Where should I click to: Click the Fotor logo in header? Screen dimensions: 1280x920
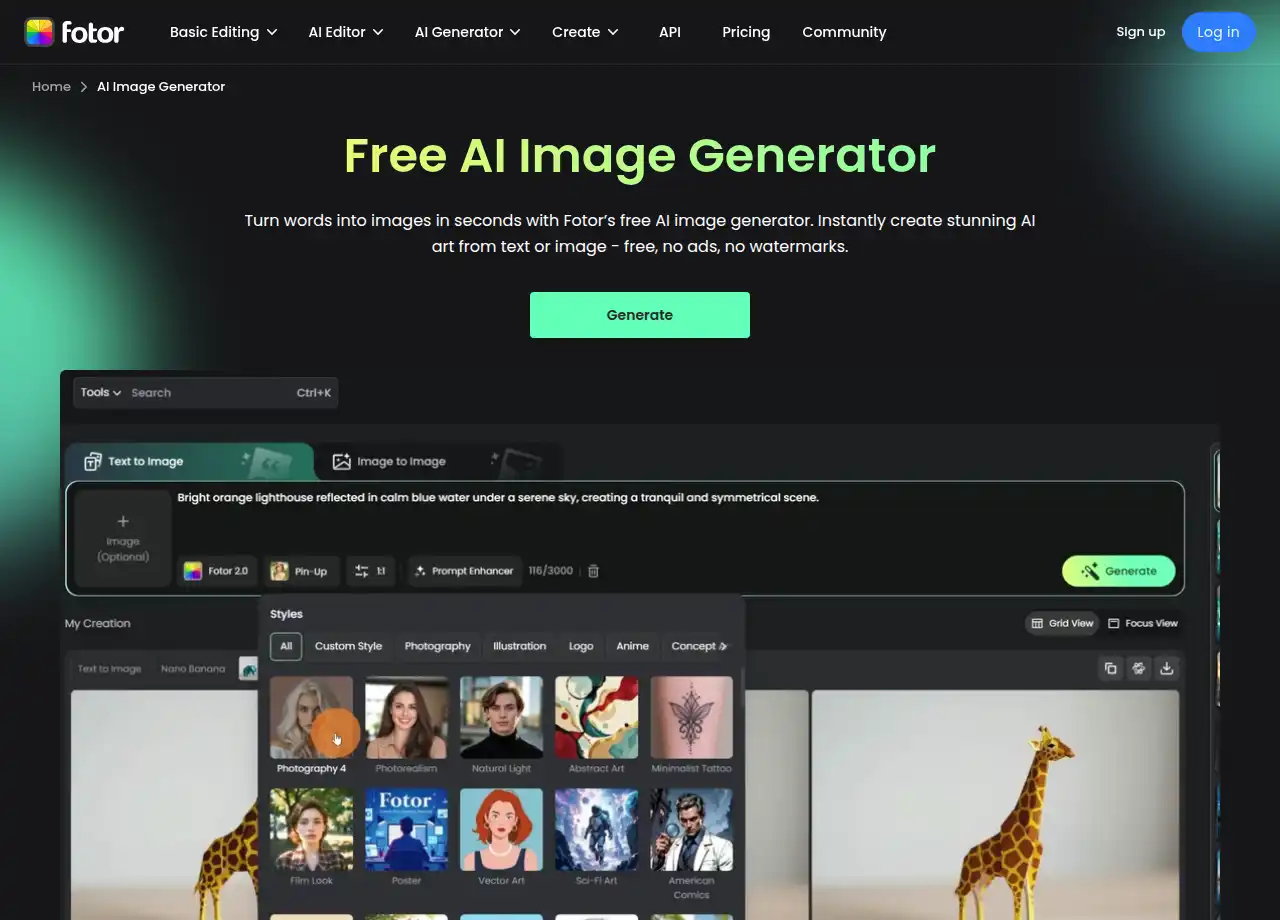(x=74, y=32)
